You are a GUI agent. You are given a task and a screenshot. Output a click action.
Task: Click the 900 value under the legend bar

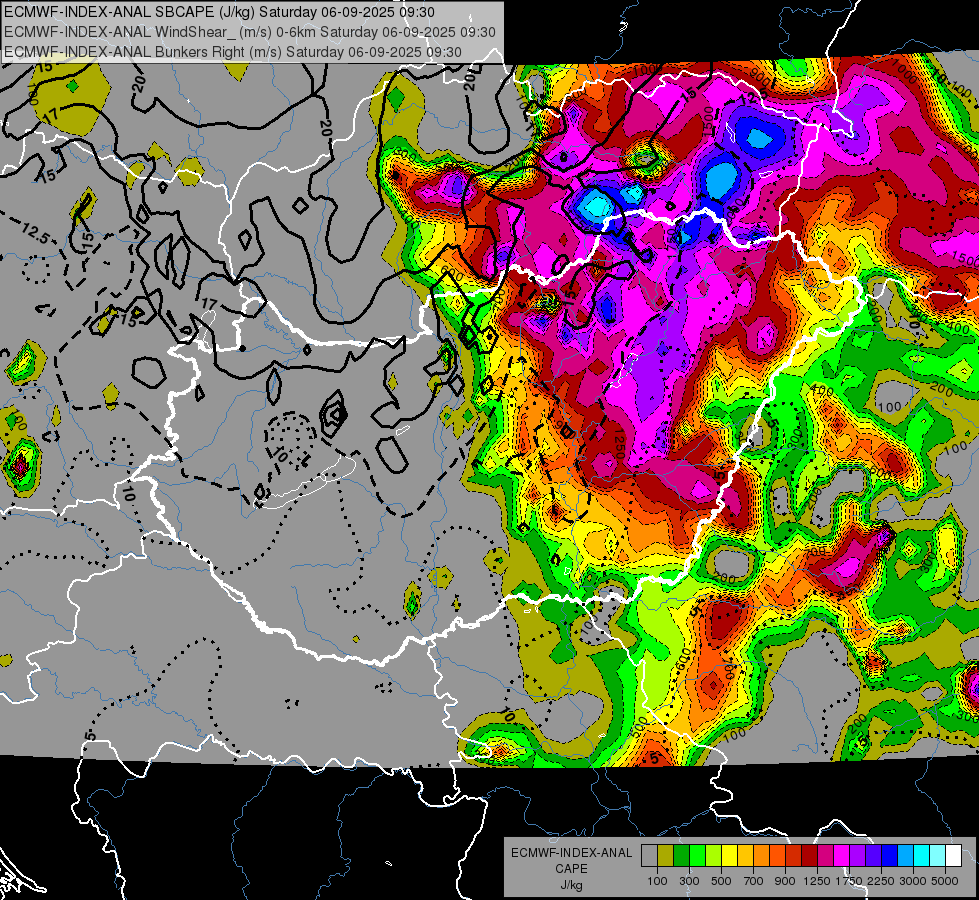click(785, 881)
